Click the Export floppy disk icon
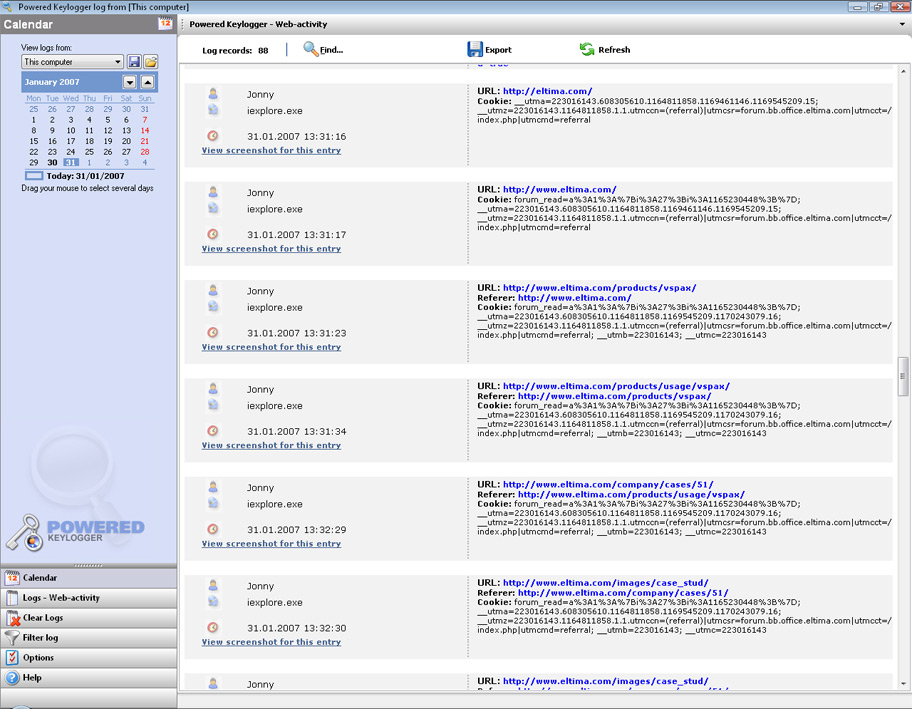The height and width of the screenshot is (709, 912). pos(475,49)
